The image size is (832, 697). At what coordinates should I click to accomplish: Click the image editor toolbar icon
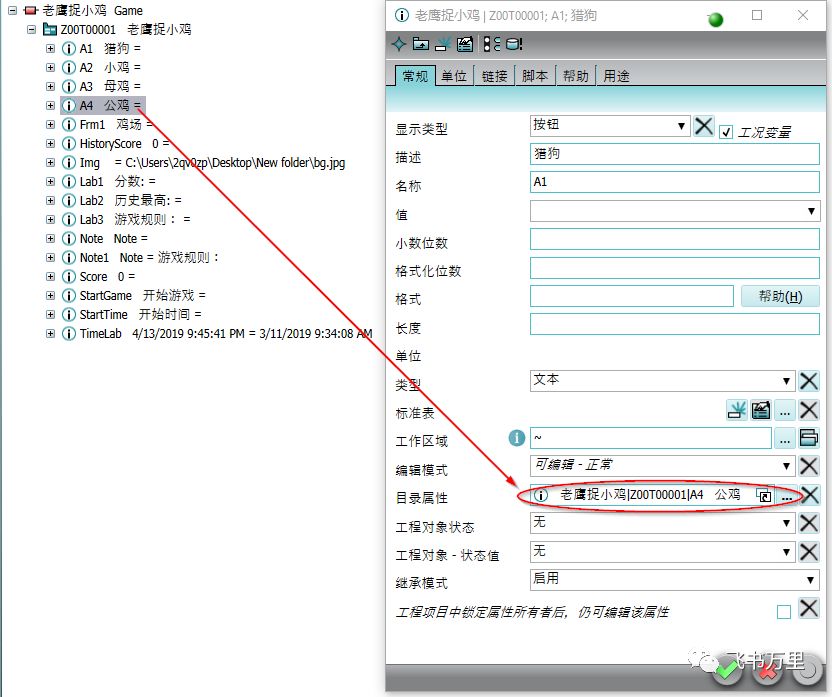tap(465, 43)
